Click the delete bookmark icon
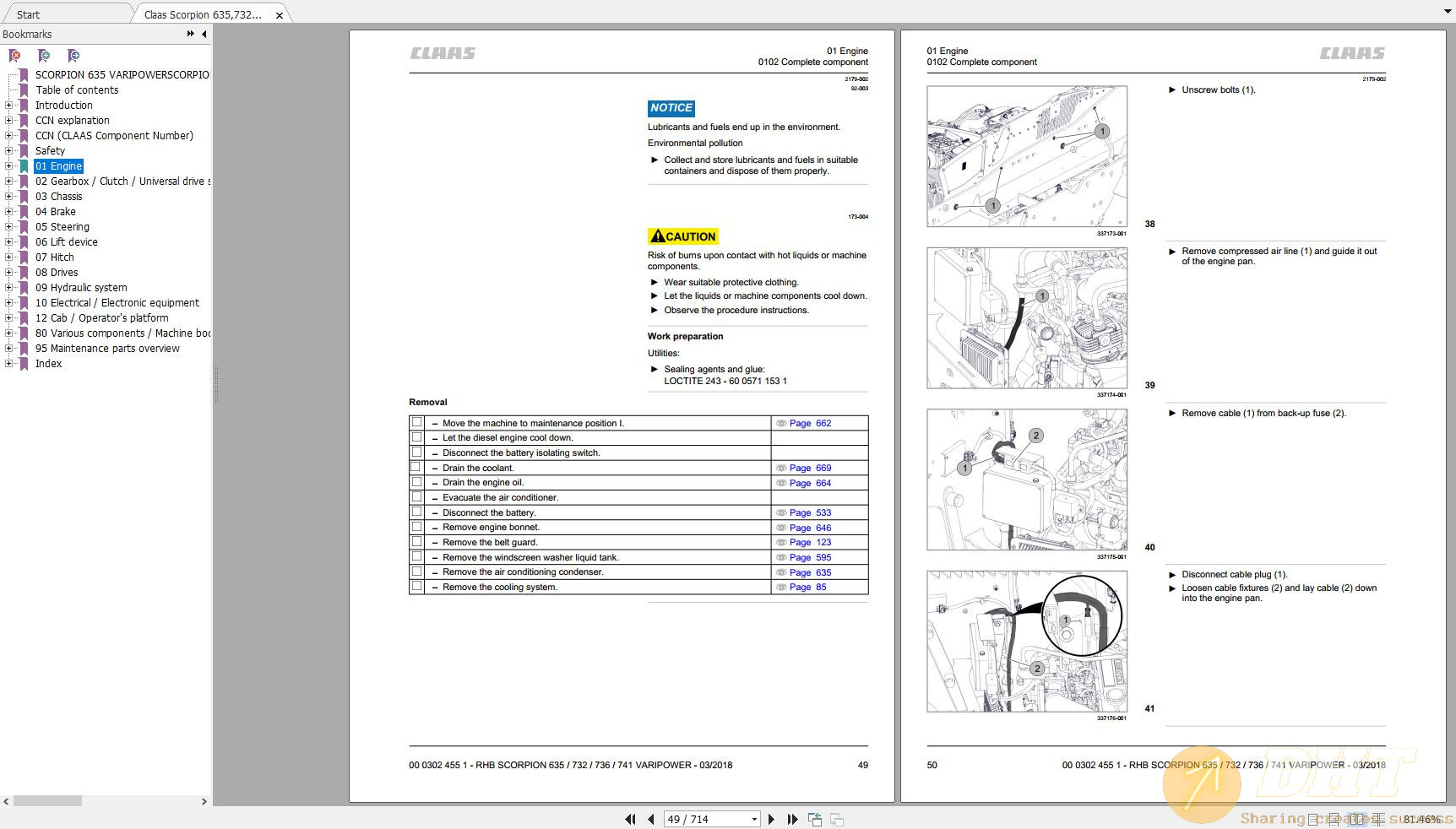This screenshot has height=829, width=1456. [x=14, y=56]
